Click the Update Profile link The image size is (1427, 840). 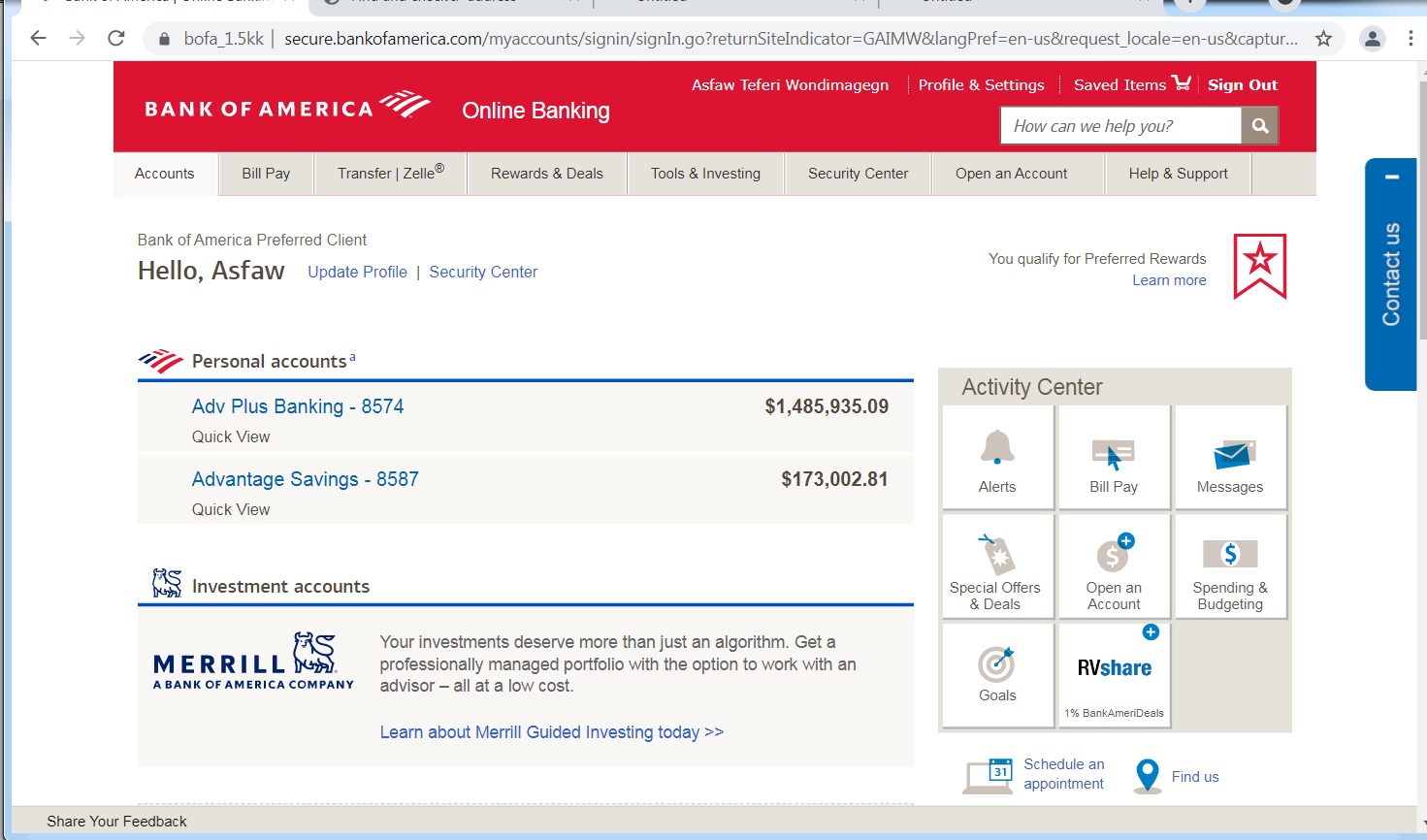[x=357, y=272]
